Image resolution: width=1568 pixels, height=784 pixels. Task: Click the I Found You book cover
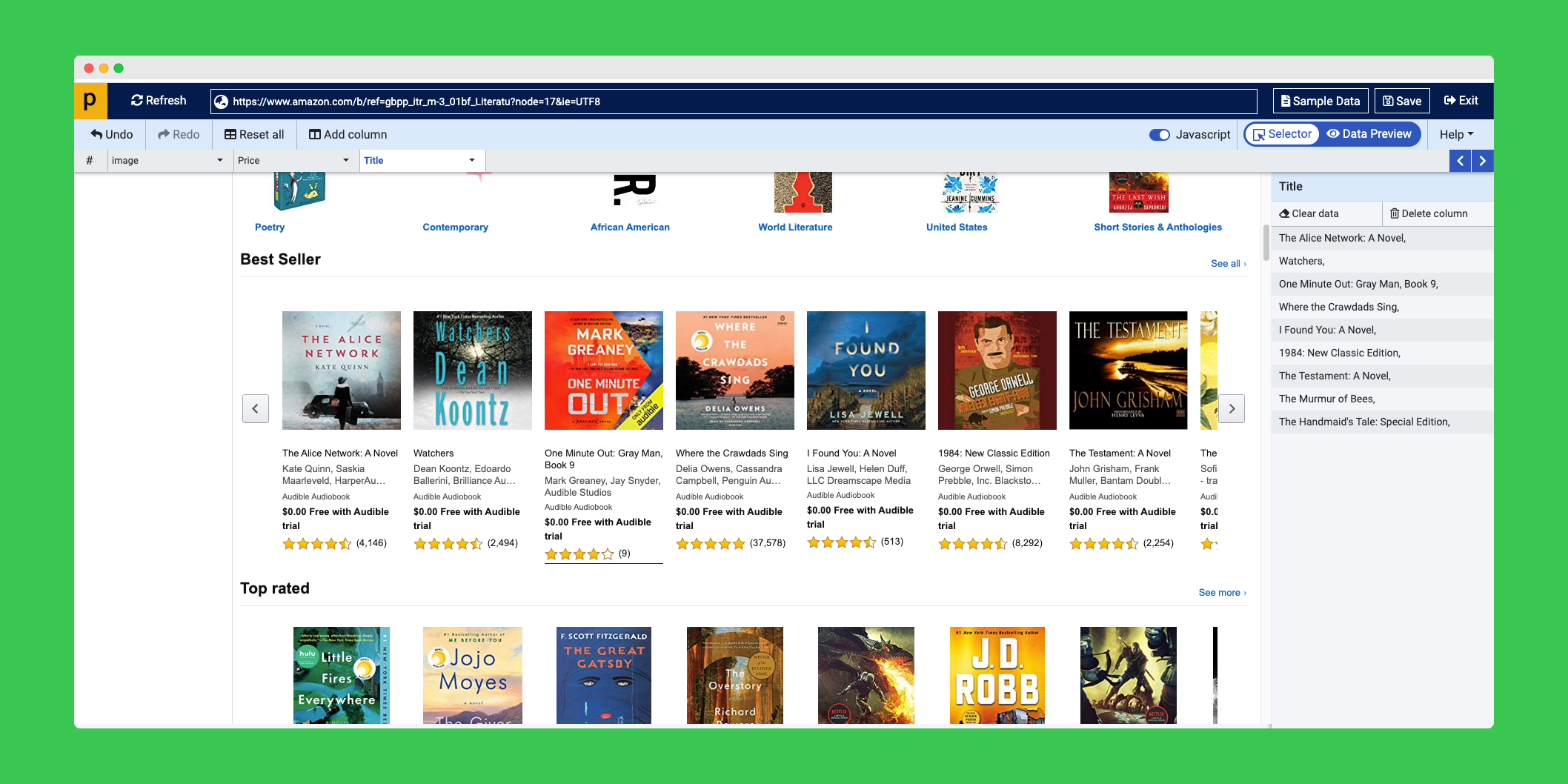tap(866, 371)
